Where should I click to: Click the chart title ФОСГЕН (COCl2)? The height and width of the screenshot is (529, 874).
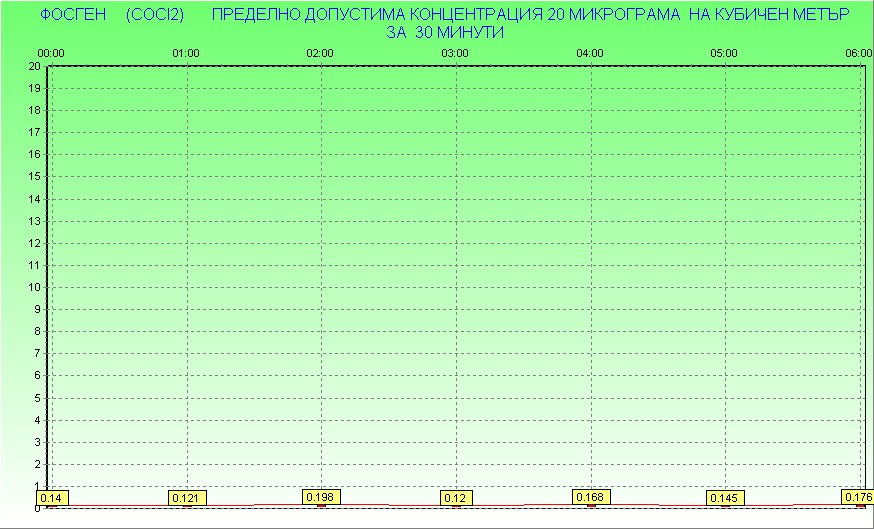point(112,16)
